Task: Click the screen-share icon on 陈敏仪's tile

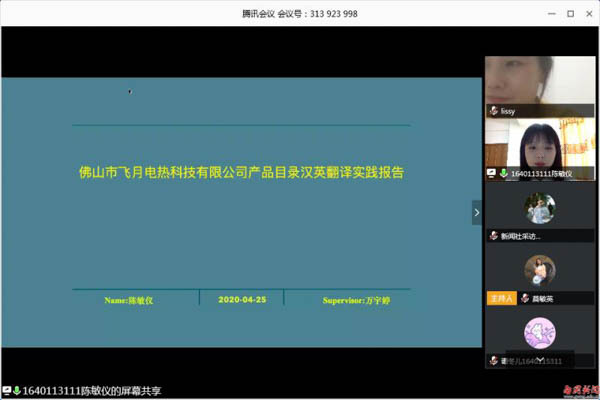Action: click(x=492, y=173)
